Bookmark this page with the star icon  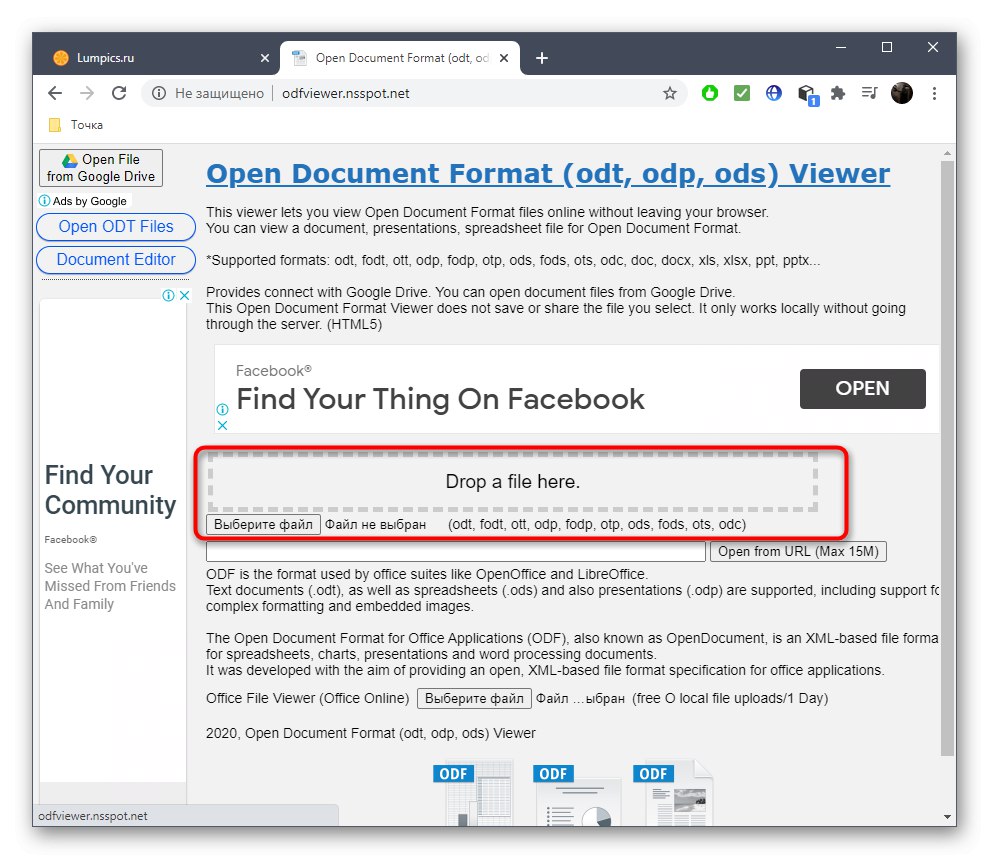pyautogui.click(x=669, y=93)
